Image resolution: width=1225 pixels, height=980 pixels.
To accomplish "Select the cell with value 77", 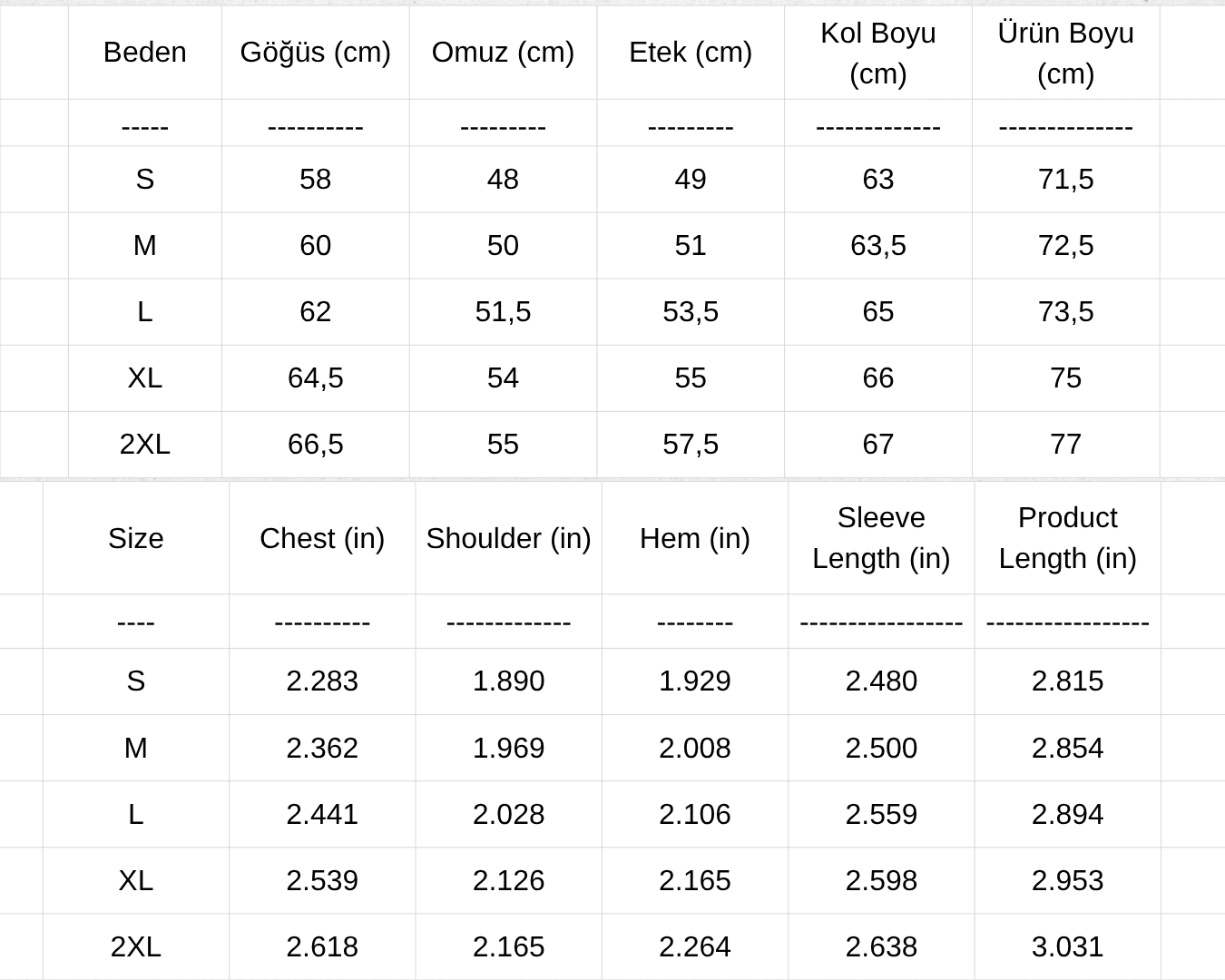I will pyautogui.click(x=1065, y=444).
